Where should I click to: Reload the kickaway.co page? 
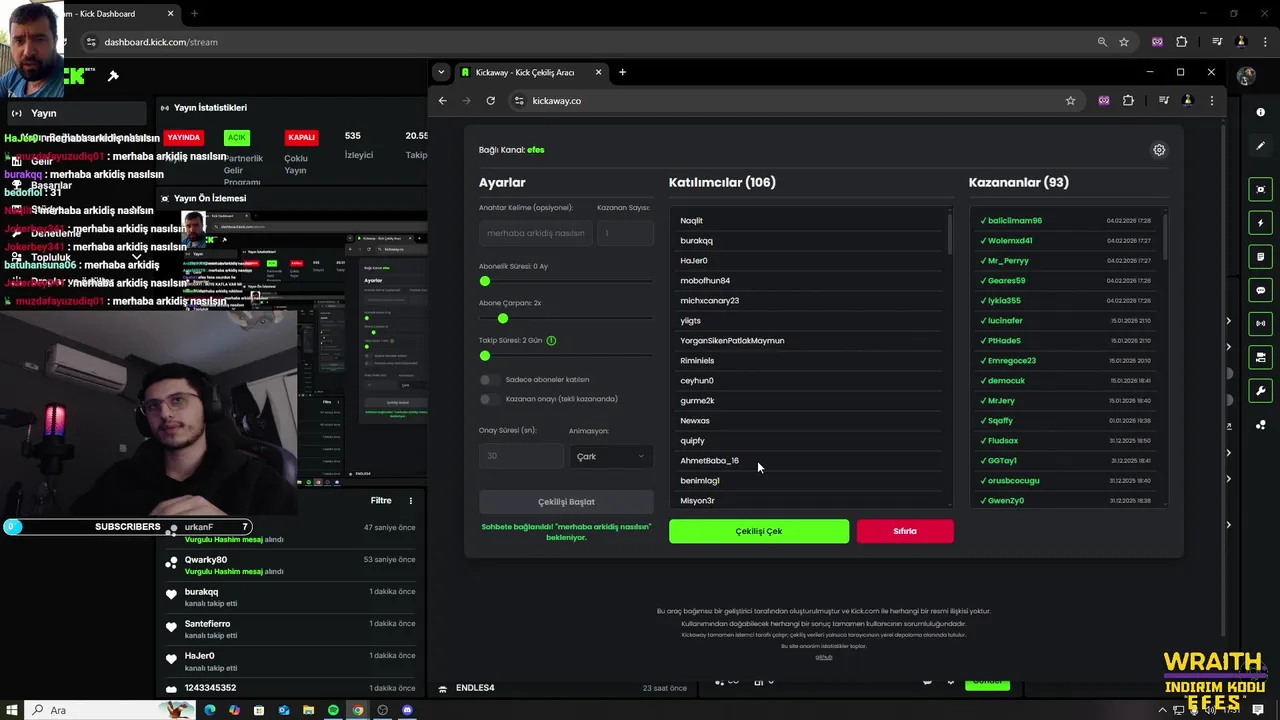point(490,101)
